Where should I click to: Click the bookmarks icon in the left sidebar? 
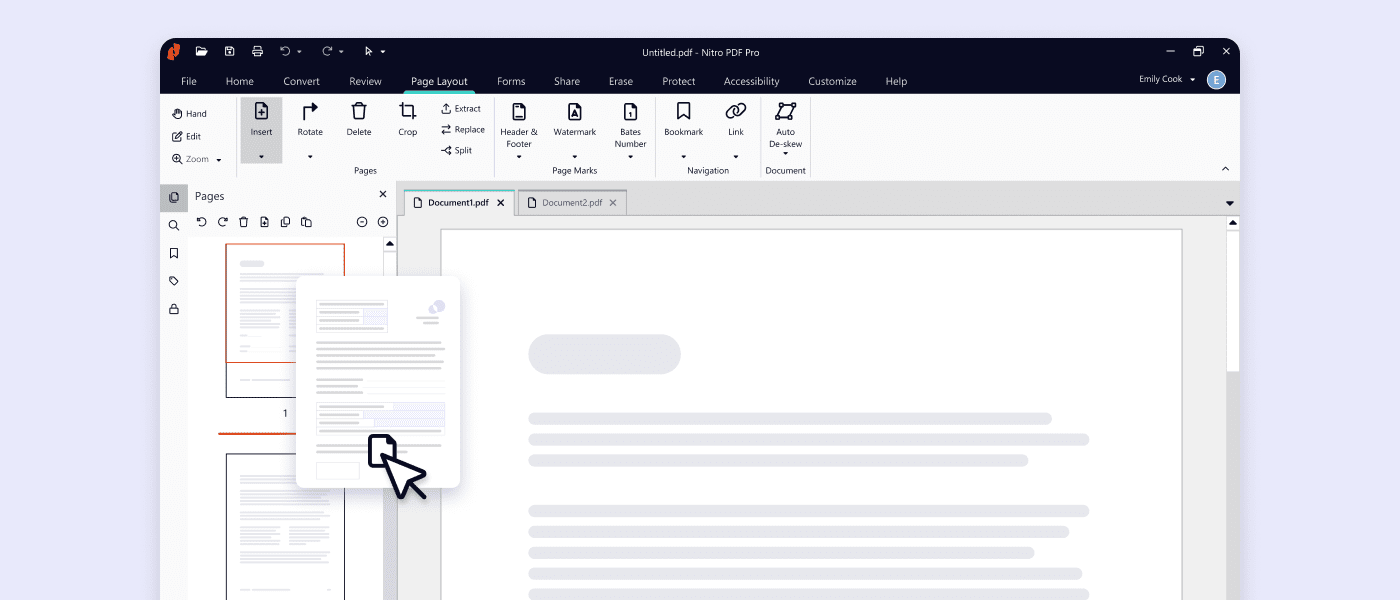(174, 253)
